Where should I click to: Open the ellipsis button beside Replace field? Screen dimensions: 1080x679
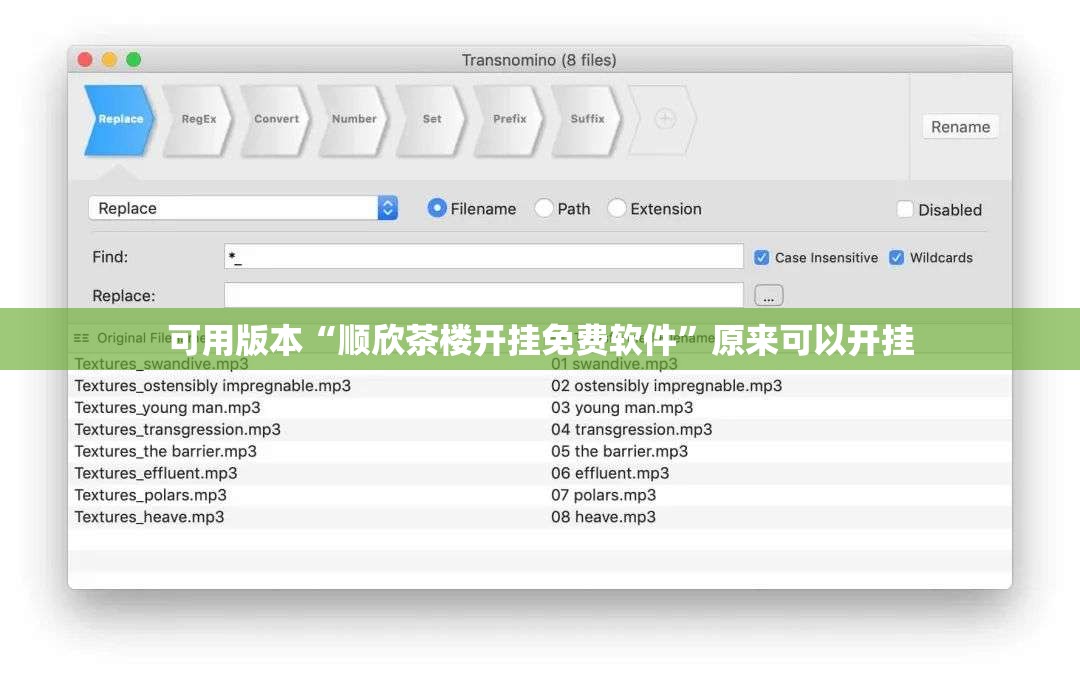pyautogui.click(x=769, y=295)
